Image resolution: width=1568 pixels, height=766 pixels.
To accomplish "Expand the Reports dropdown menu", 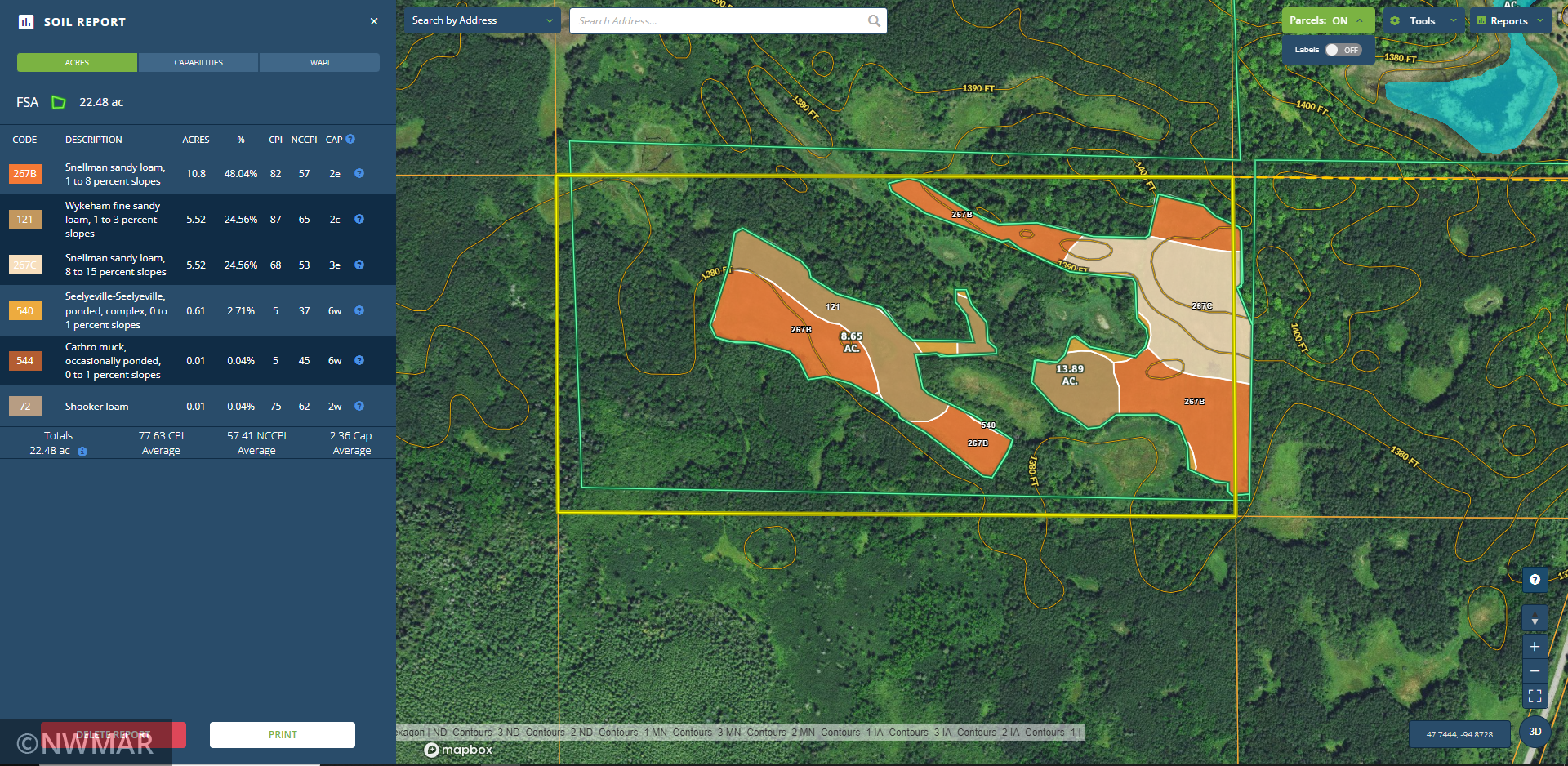I will point(1510,21).
